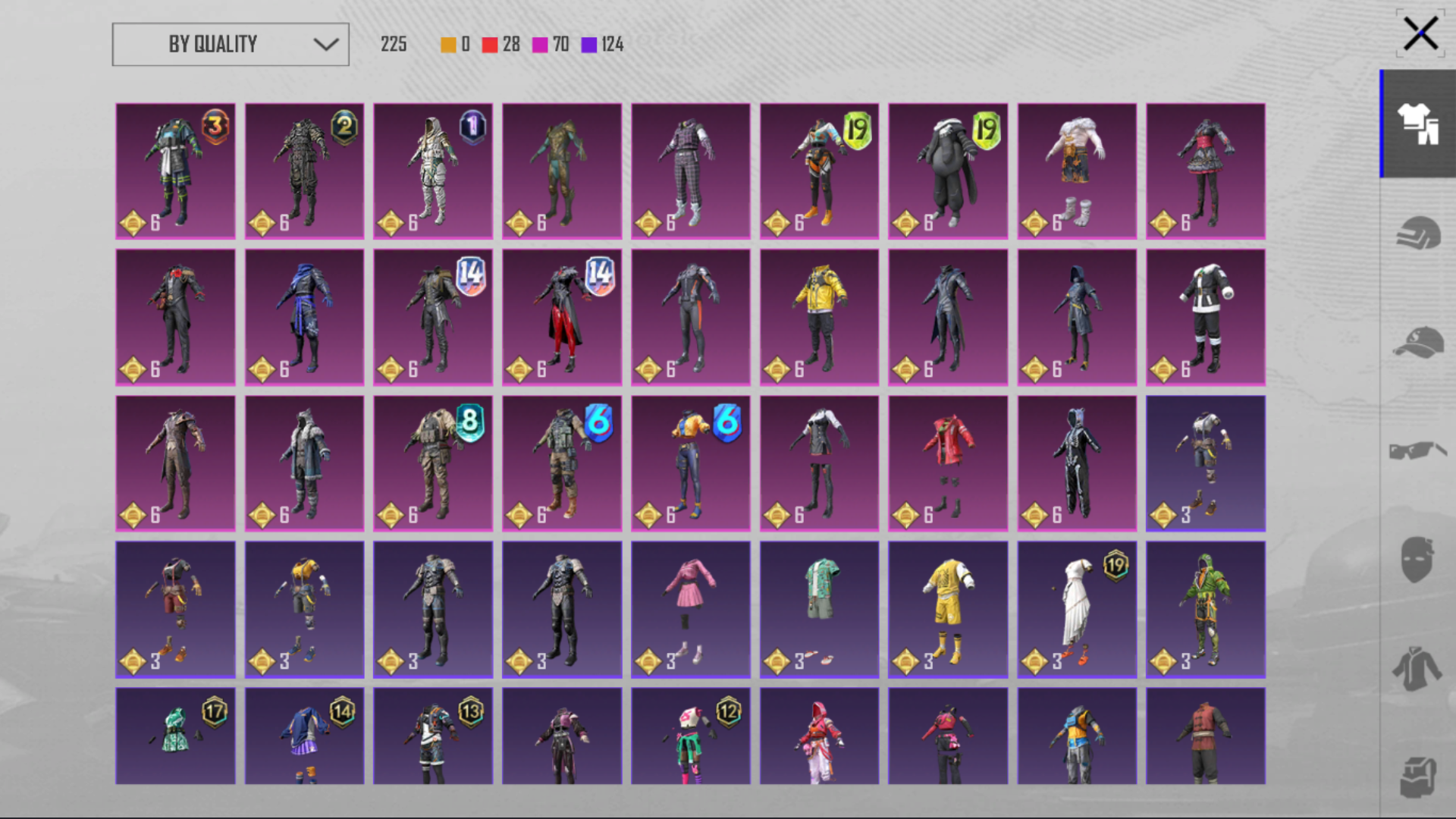Viewport: 1456px width, 819px height.
Task: Switch to the baseball cap category
Action: 1418,342
